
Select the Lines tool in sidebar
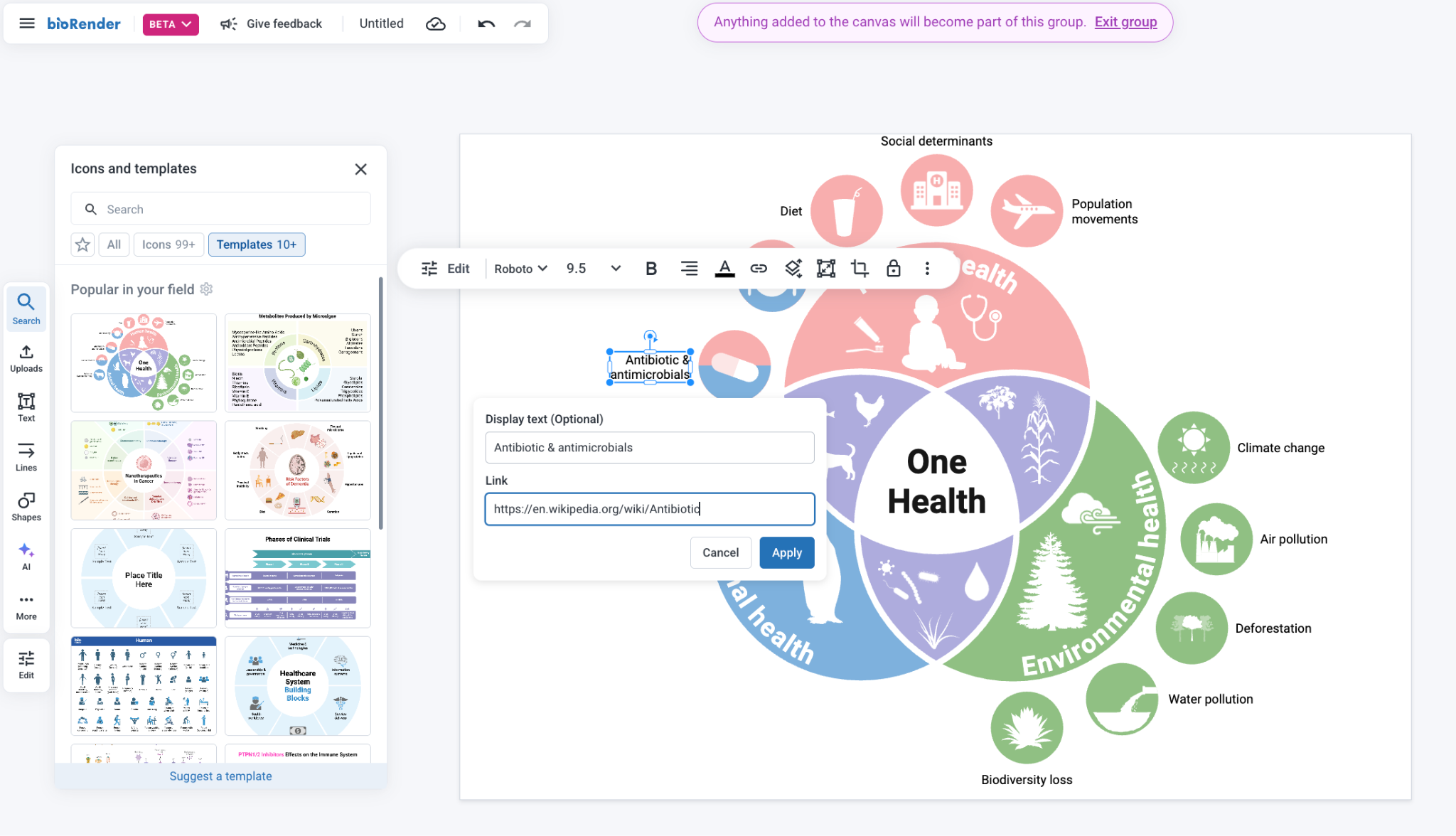click(x=26, y=457)
